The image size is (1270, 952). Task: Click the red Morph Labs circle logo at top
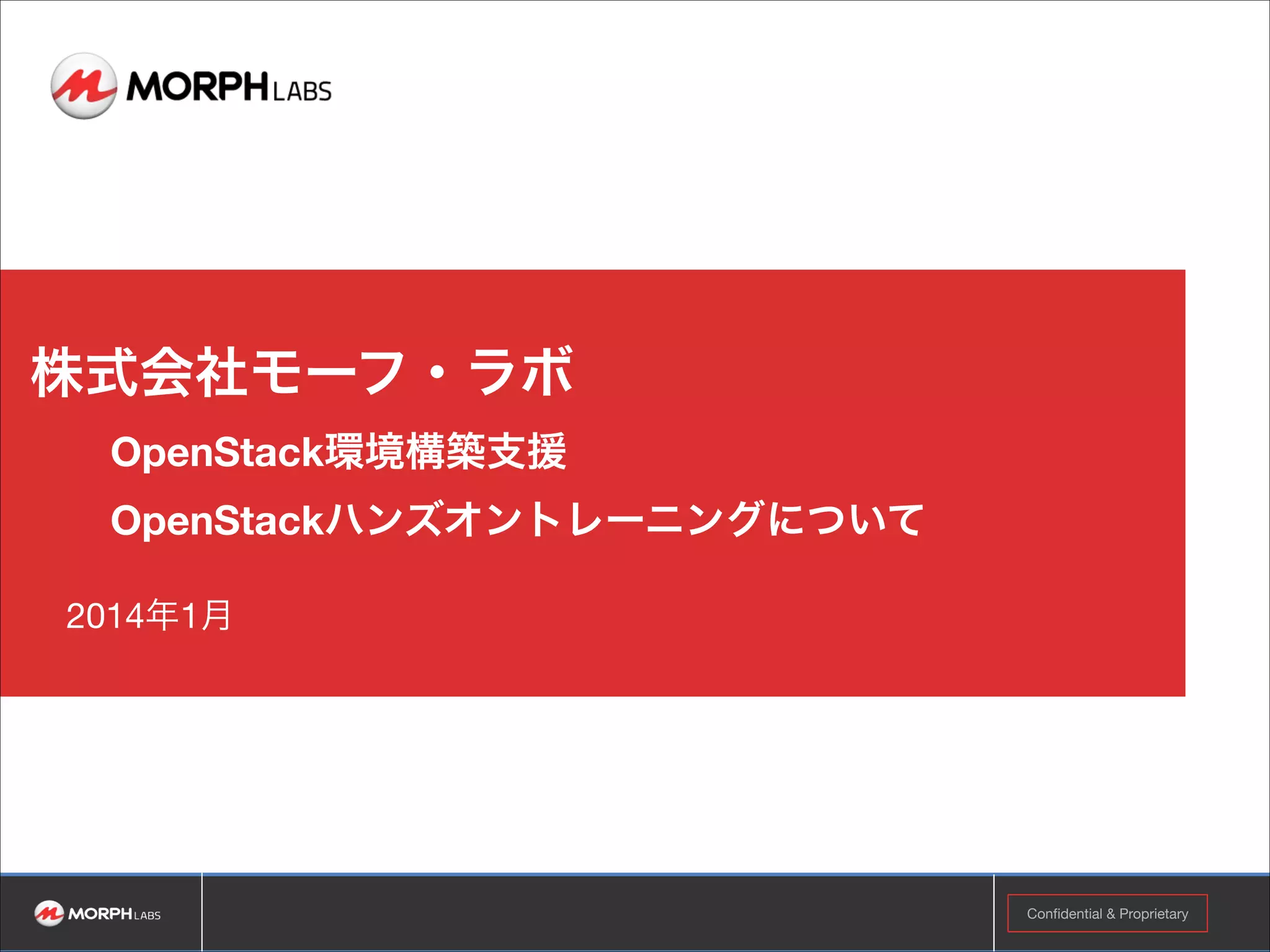83,86
